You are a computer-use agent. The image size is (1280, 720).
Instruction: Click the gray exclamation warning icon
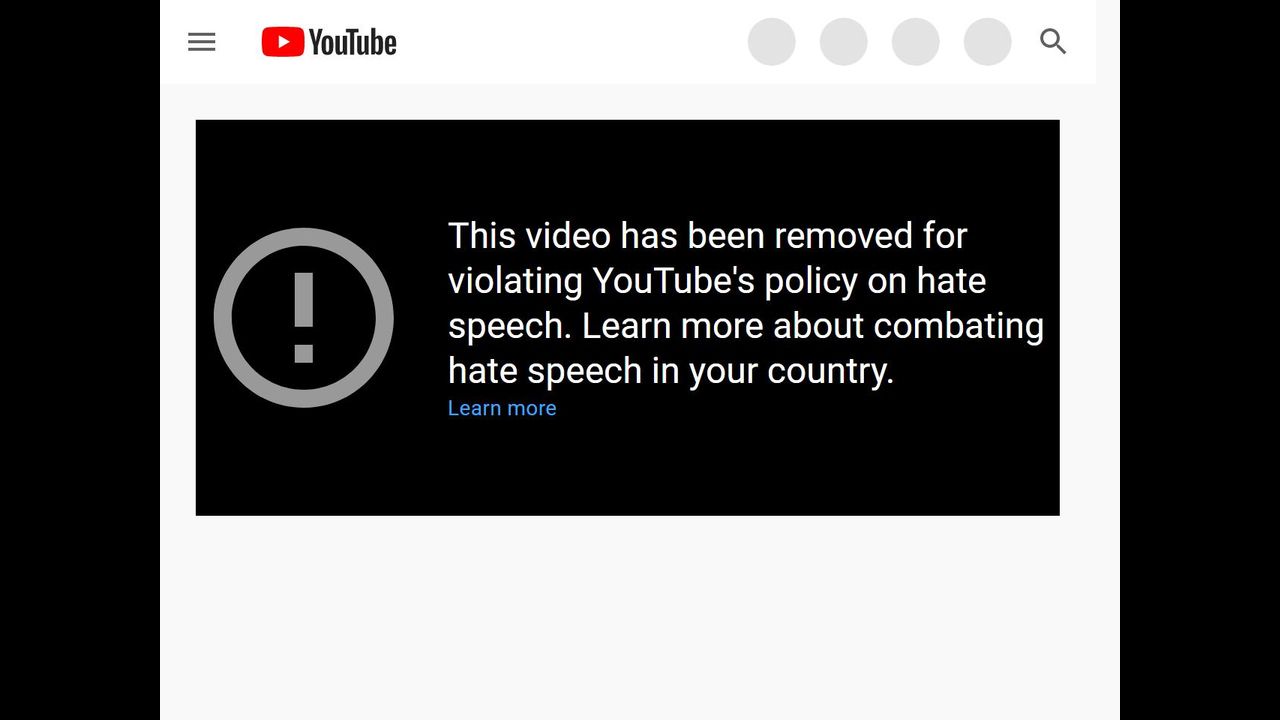304,318
